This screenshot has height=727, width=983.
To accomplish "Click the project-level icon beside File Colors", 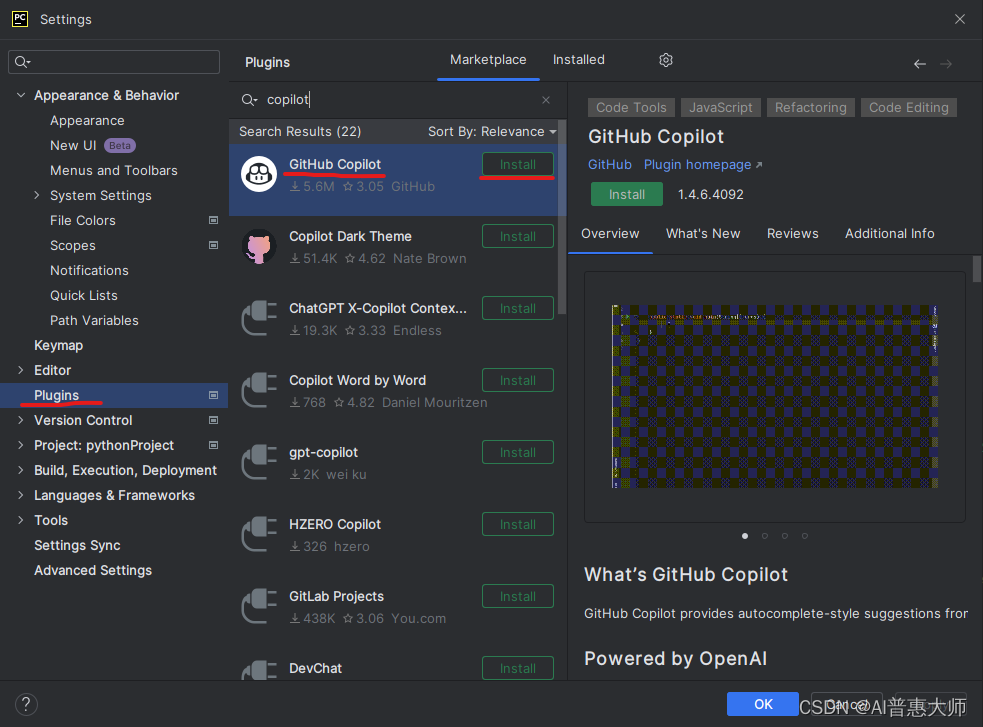I will click(213, 221).
